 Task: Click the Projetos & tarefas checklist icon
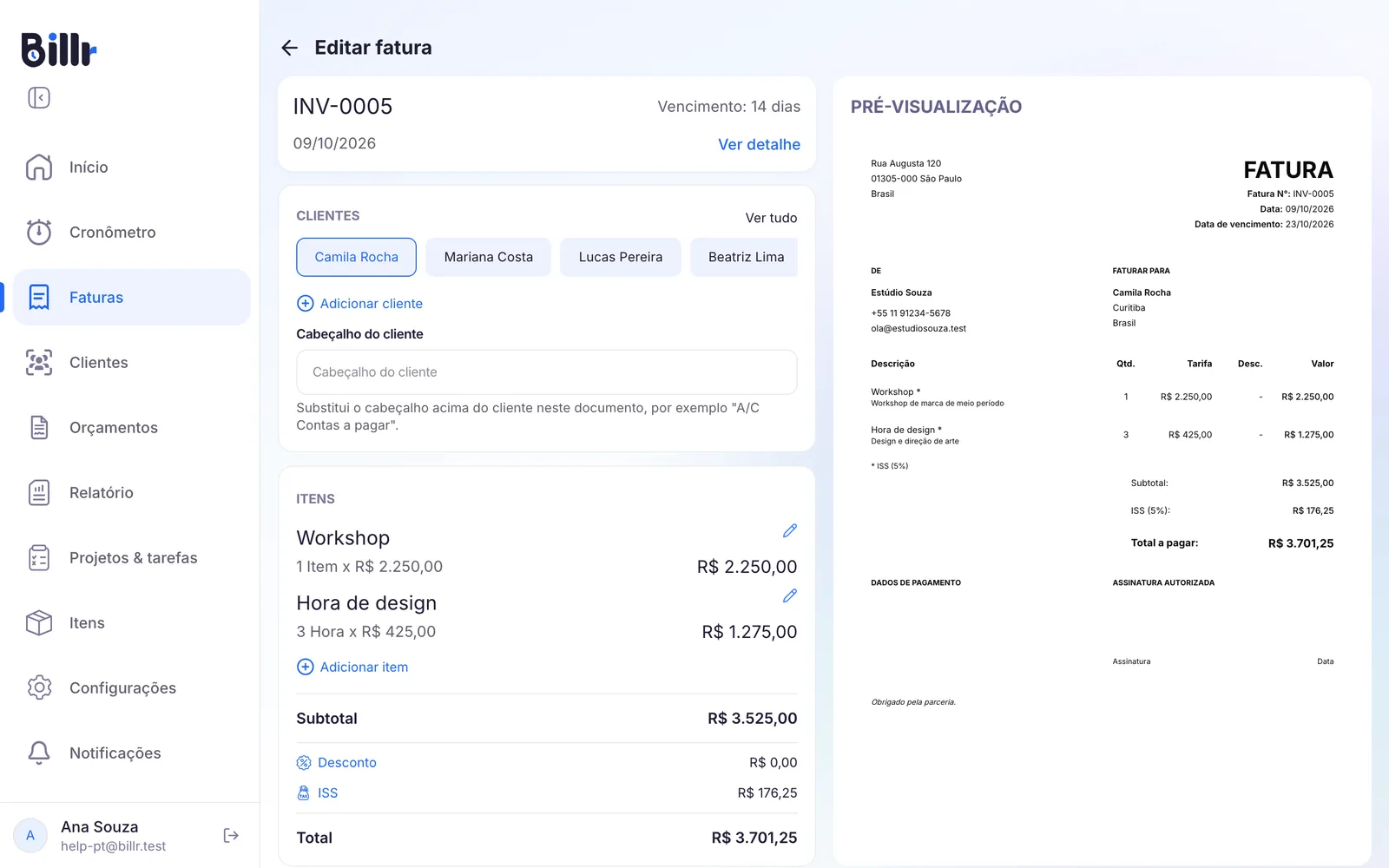pyautogui.click(x=39, y=557)
